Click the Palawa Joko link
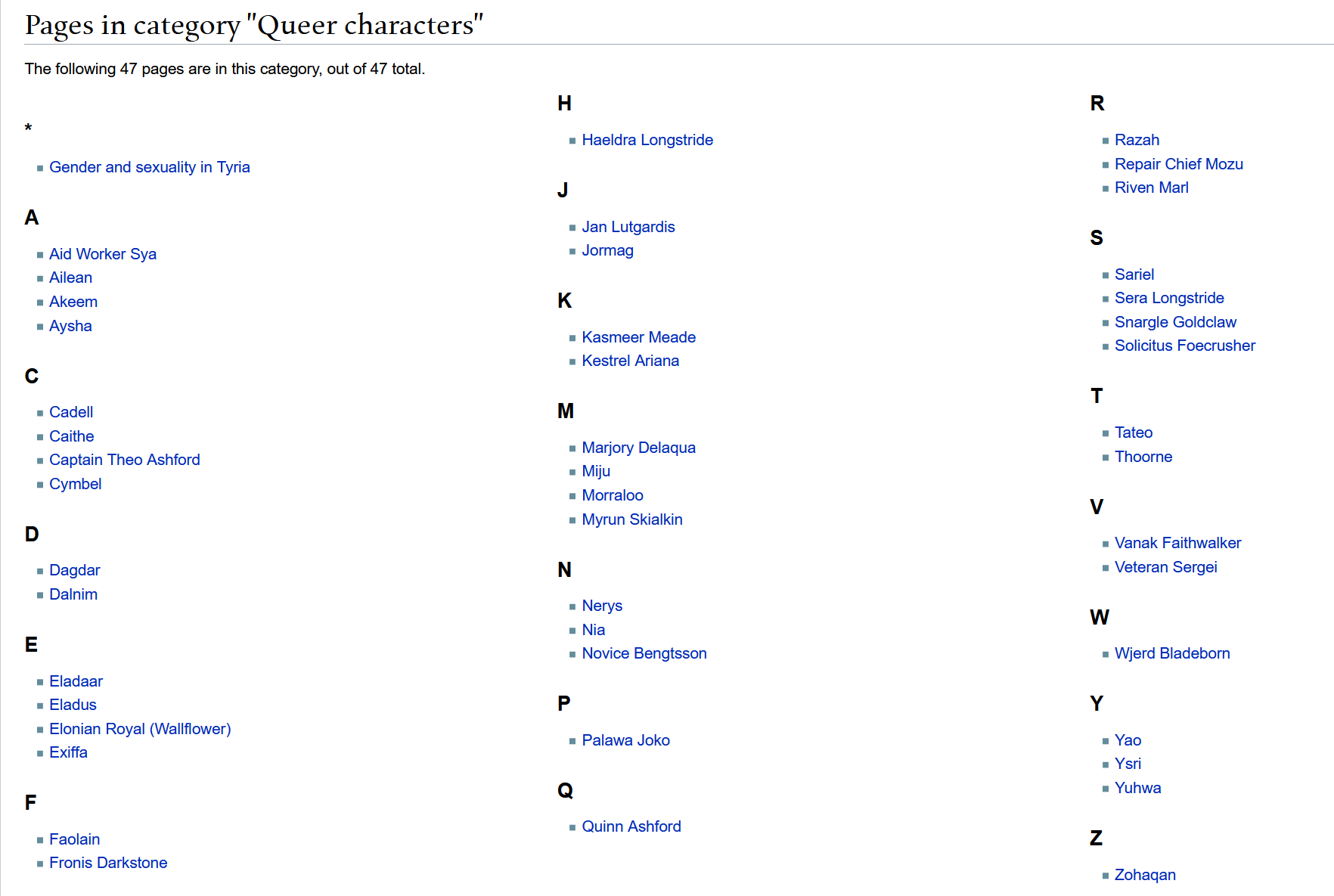This screenshot has height=896, width=1334. click(x=626, y=740)
